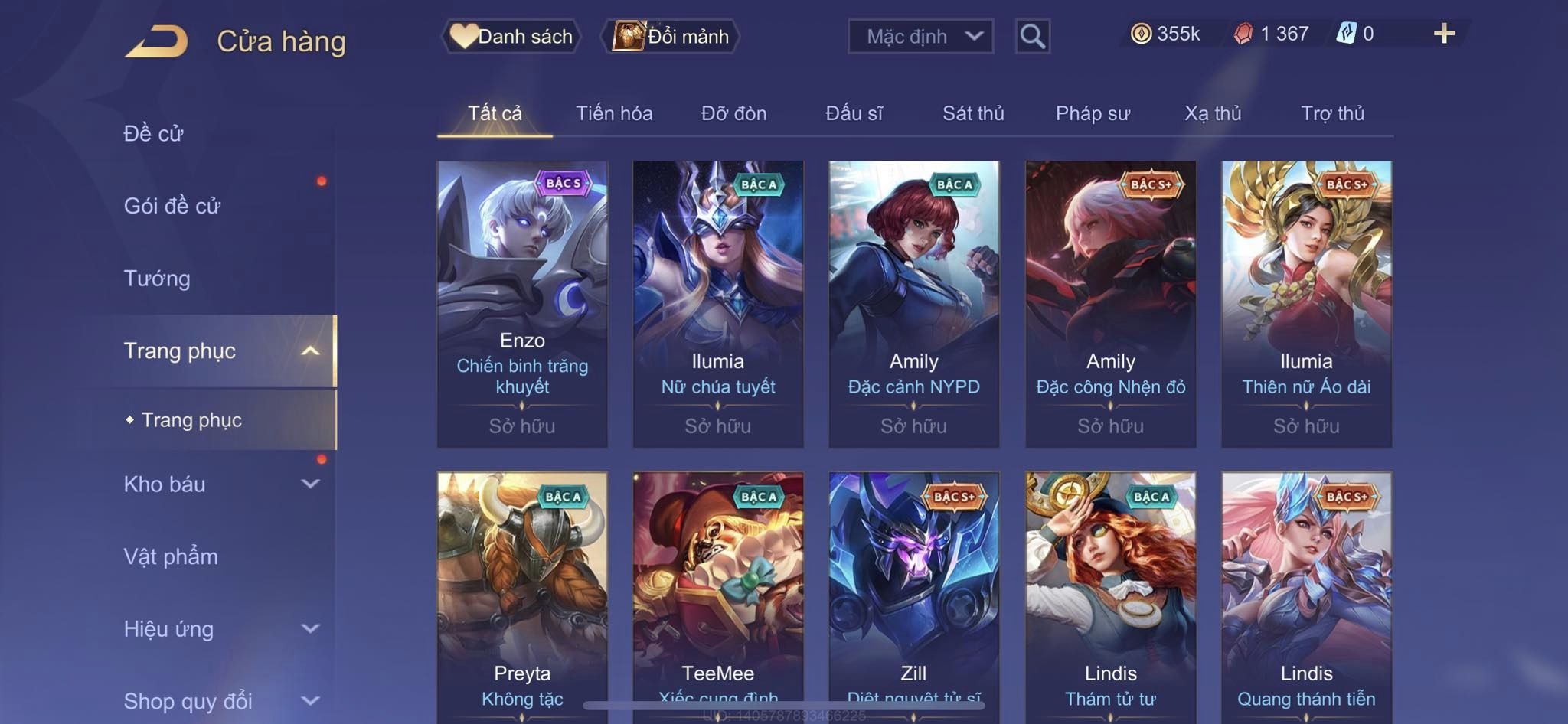Expand the Kho báu sidebar section
Image resolution: width=1568 pixels, height=724 pixels.
[310, 484]
